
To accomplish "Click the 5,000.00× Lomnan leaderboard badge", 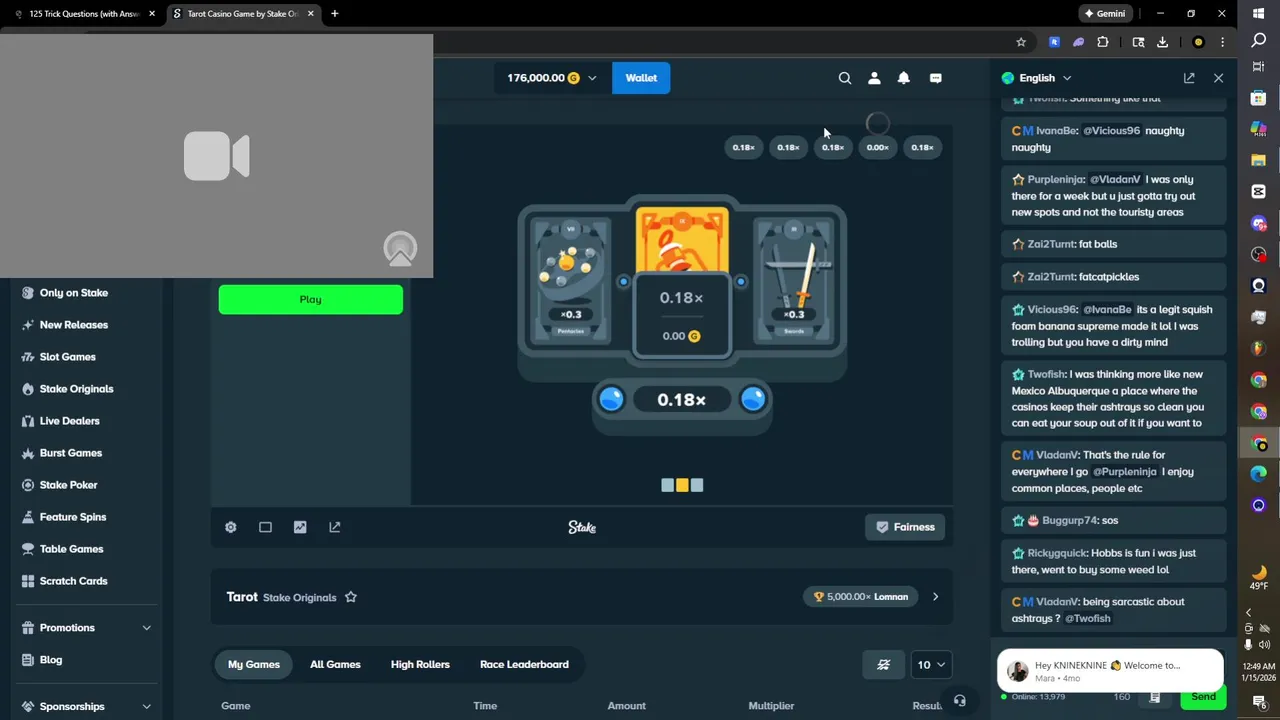I will (862, 597).
